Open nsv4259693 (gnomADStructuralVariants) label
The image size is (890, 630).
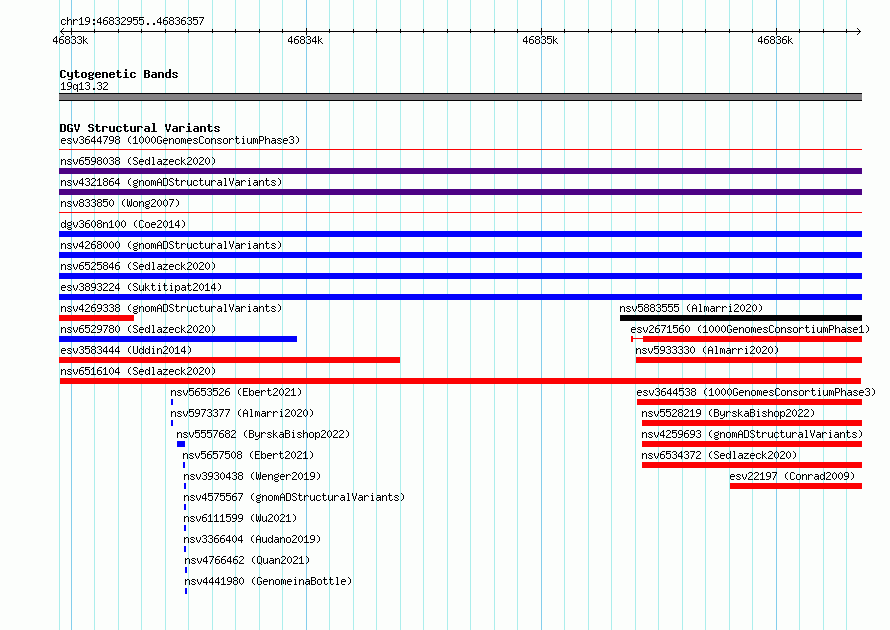[x=752, y=434]
